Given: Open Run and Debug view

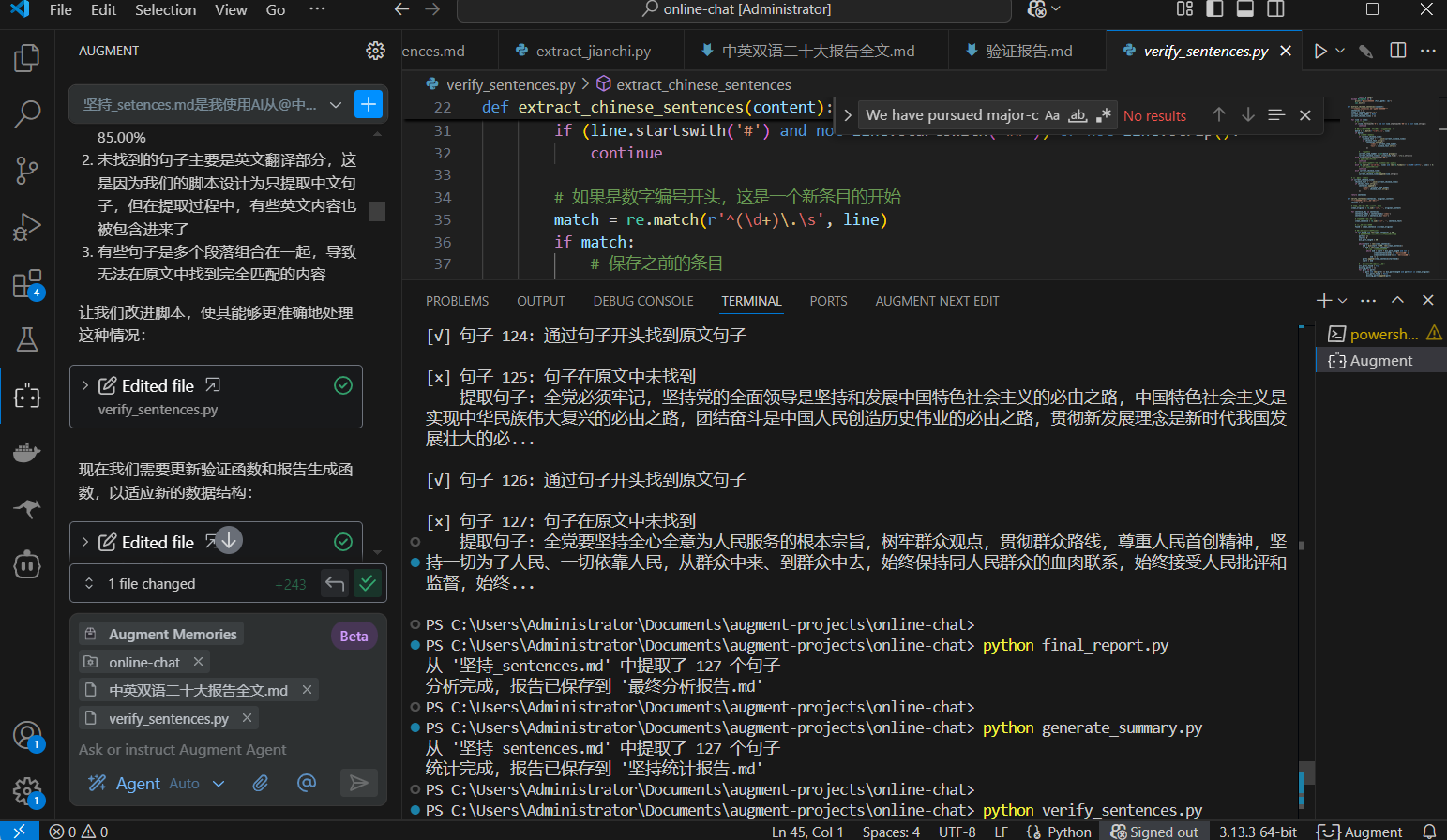Looking at the screenshot, I should pos(26,227).
